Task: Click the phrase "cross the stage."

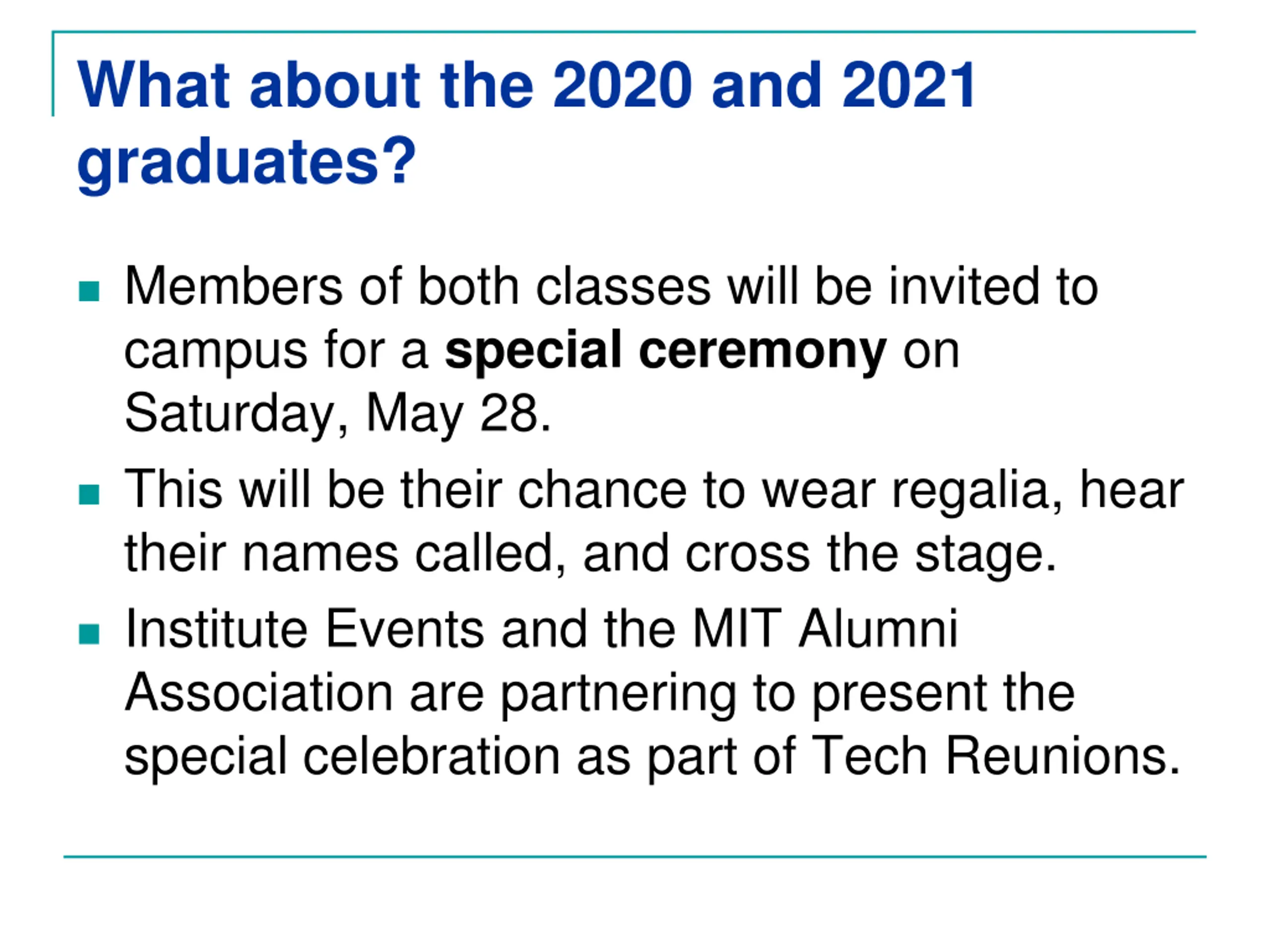Action: coord(871,553)
